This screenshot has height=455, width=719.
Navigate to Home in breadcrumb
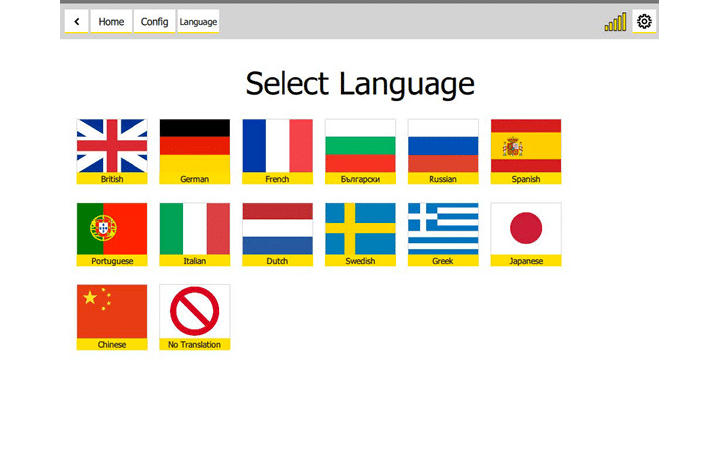[x=111, y=21]
